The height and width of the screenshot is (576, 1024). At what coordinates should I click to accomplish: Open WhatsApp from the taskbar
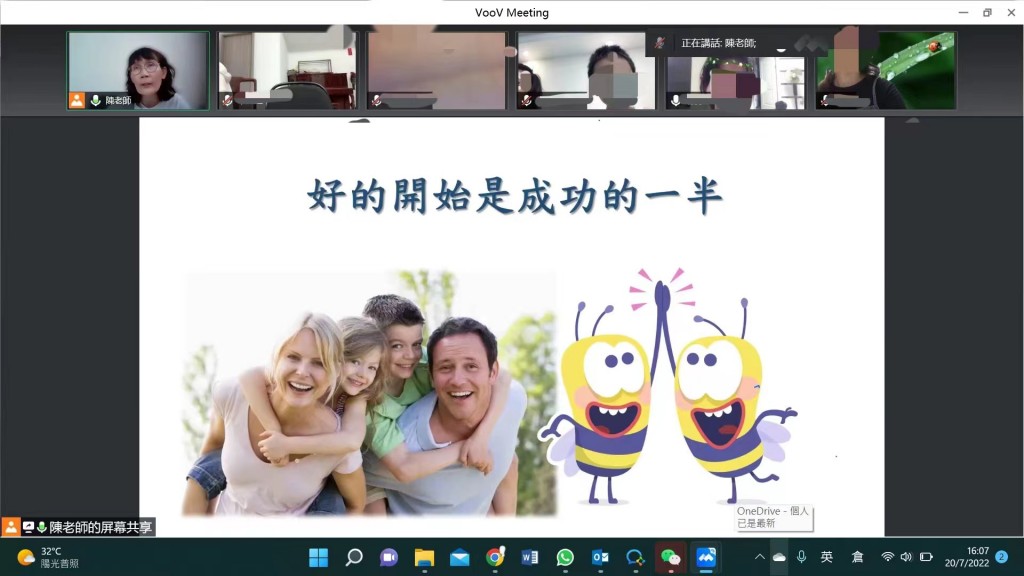tap(565, 557)
